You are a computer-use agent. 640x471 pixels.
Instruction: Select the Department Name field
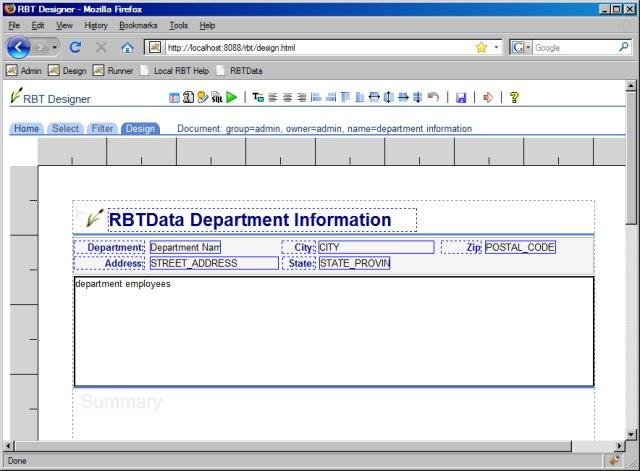click(x=185, y=247)
